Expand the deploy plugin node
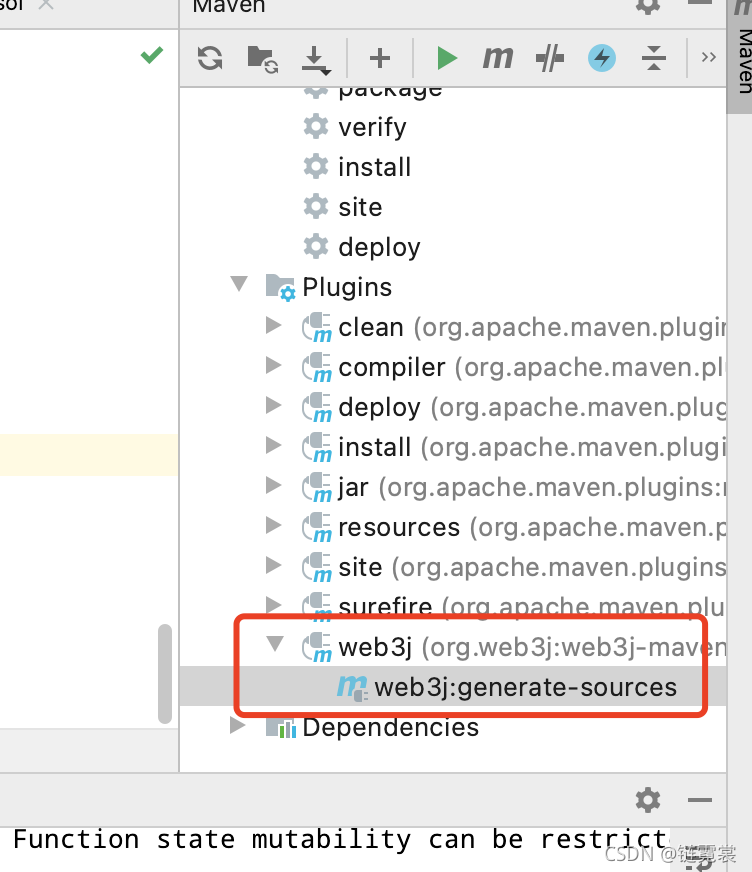 273,405
